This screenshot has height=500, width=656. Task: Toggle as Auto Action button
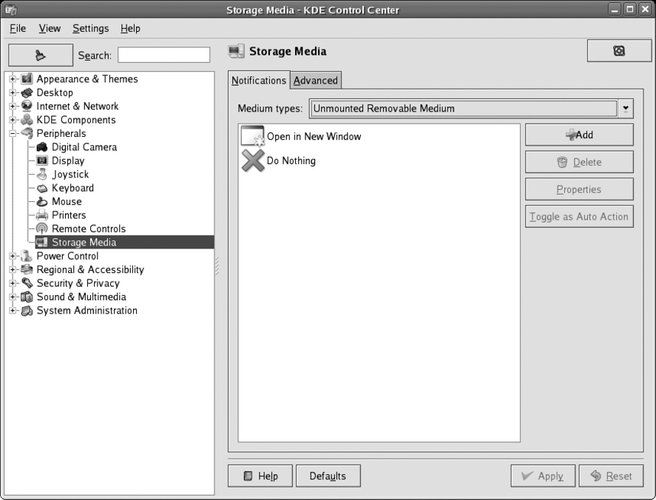point(579,217)
